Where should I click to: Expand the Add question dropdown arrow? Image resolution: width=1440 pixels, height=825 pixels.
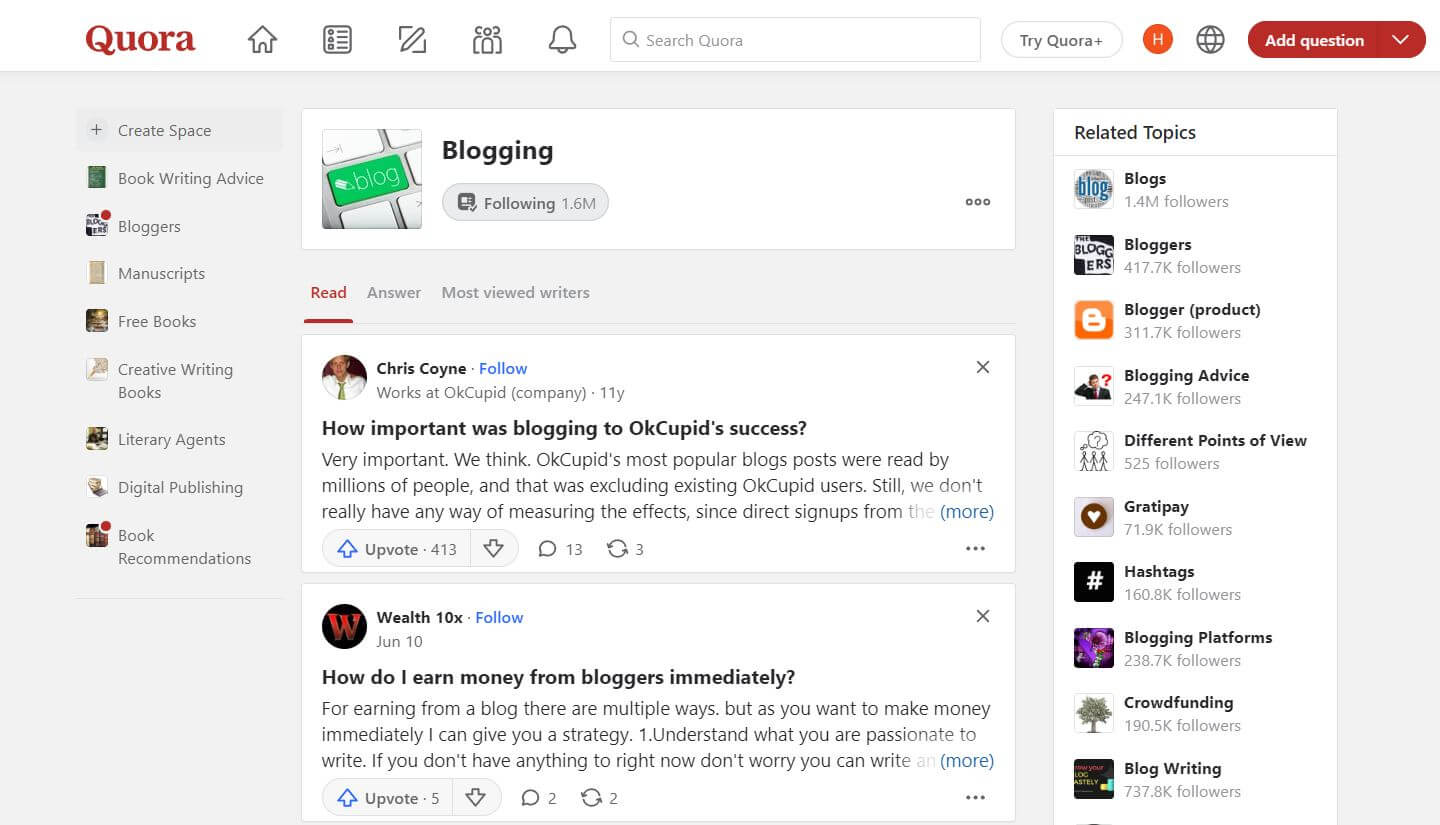tap(1401, 40)
